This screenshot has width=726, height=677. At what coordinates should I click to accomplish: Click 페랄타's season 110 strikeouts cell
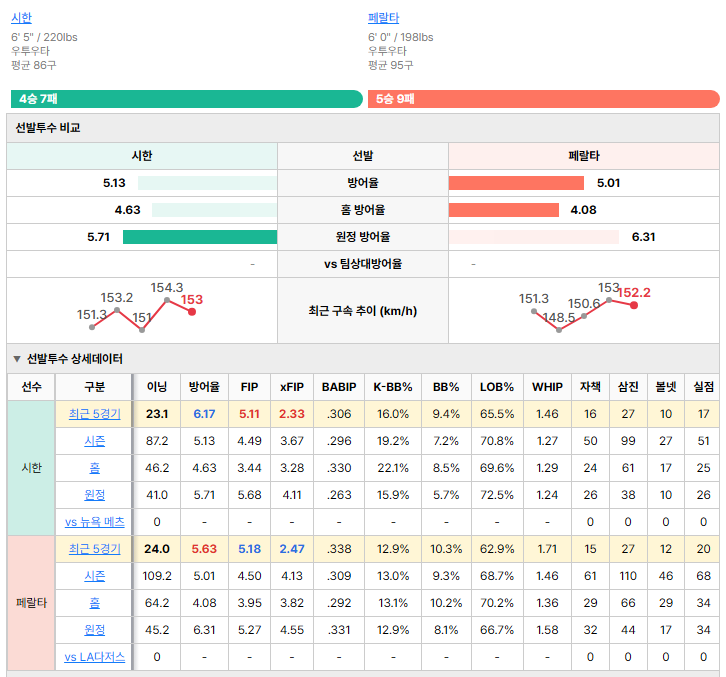tap(628, 576)
